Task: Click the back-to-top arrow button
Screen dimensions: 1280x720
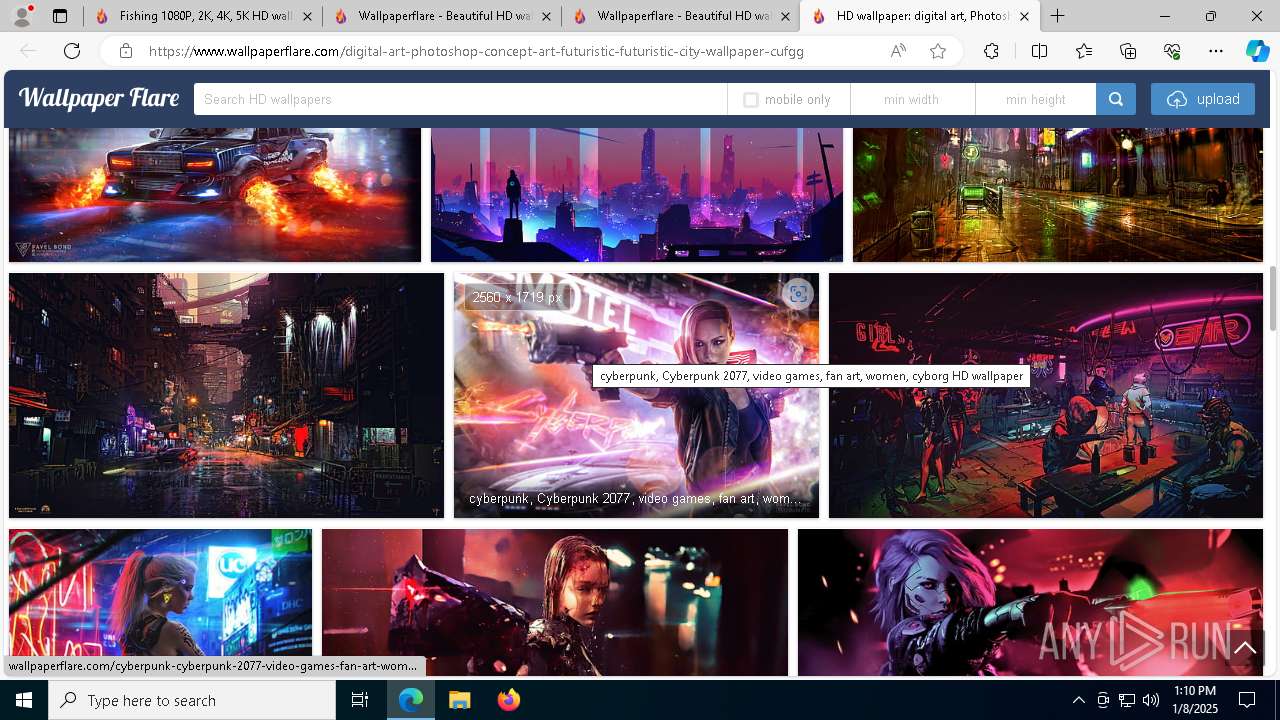Action: coord(1245,648)
